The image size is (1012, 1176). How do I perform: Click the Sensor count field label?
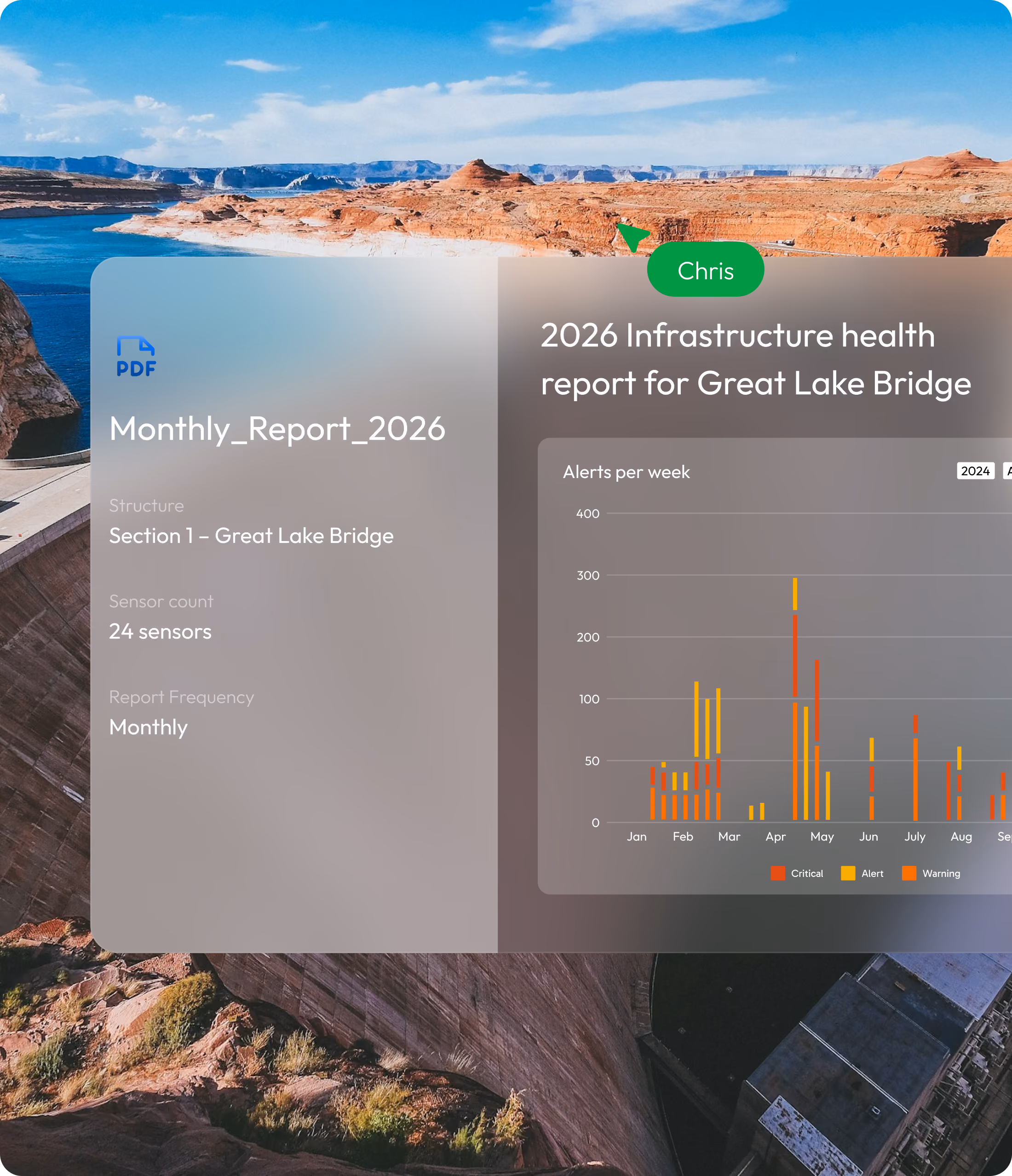(x=161, y=601)
